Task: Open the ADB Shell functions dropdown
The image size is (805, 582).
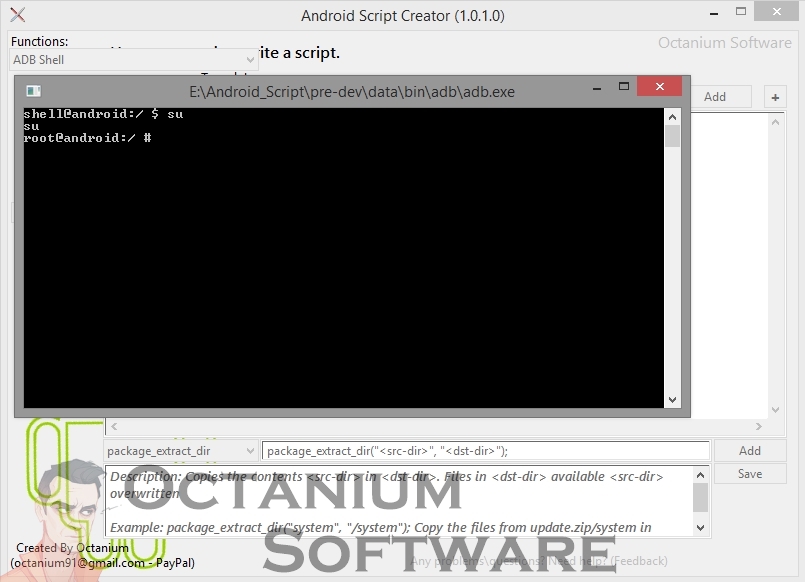Action: click(133, 60)
